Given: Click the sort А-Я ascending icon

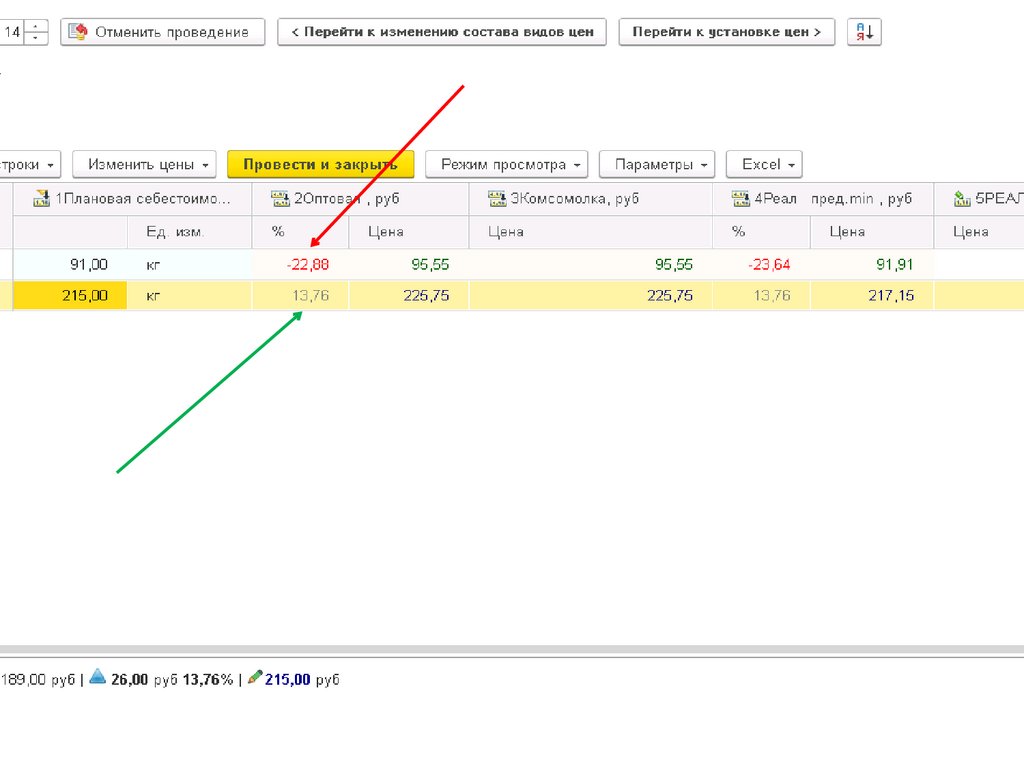Looking at the screenshot, I should coord(864,32).
